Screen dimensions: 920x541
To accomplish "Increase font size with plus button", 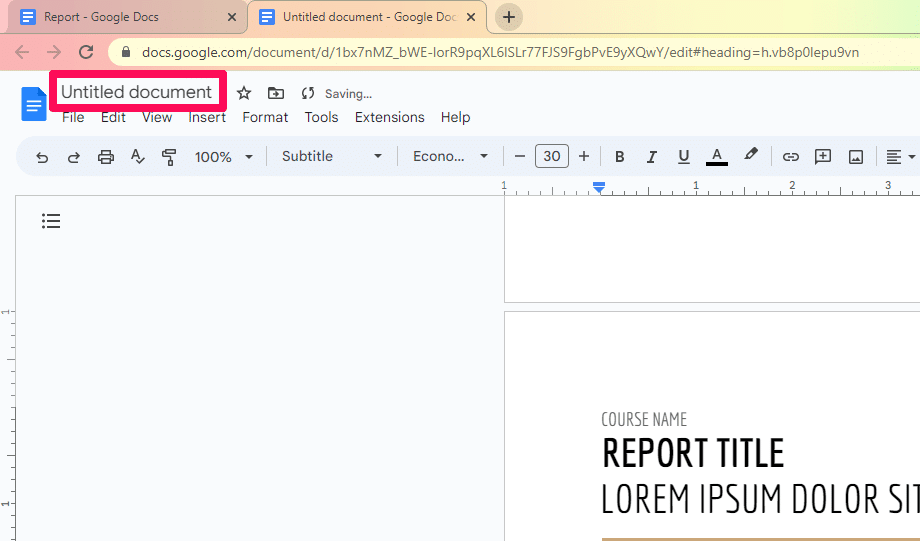I will (584, 156).
